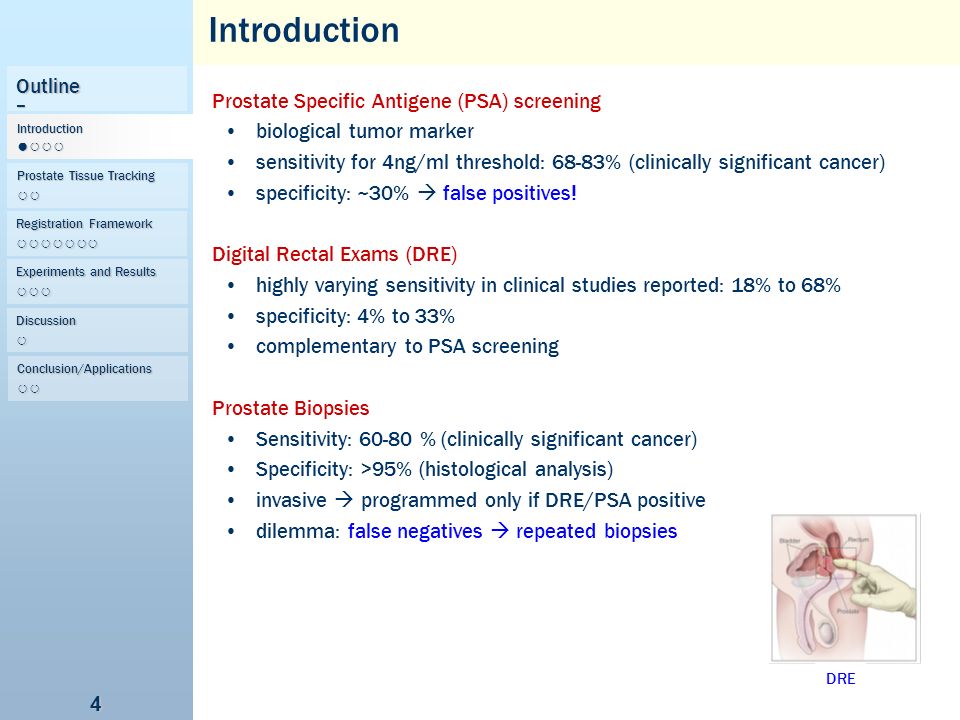Select the filled progress dot under Introduction
The height and width of the screenshot is (720, 960).
pos(23,147)
